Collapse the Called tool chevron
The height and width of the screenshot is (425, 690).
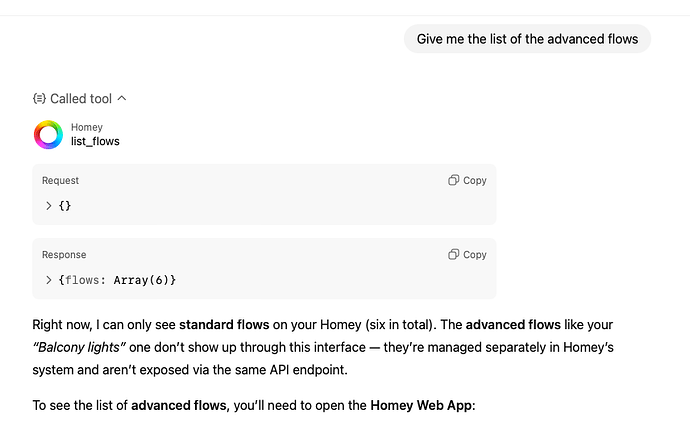(x=122, y=99)
